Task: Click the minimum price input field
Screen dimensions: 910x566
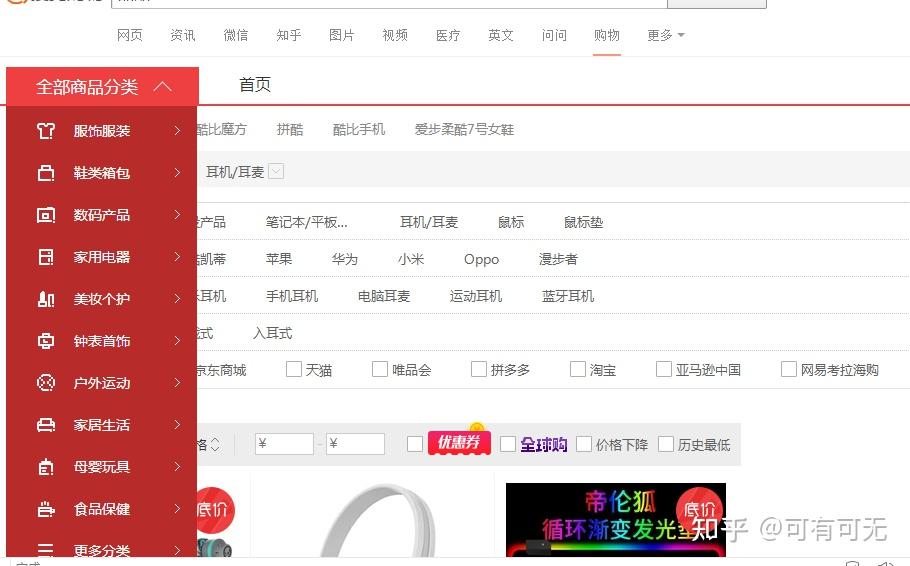Action: tap(284, 444)
